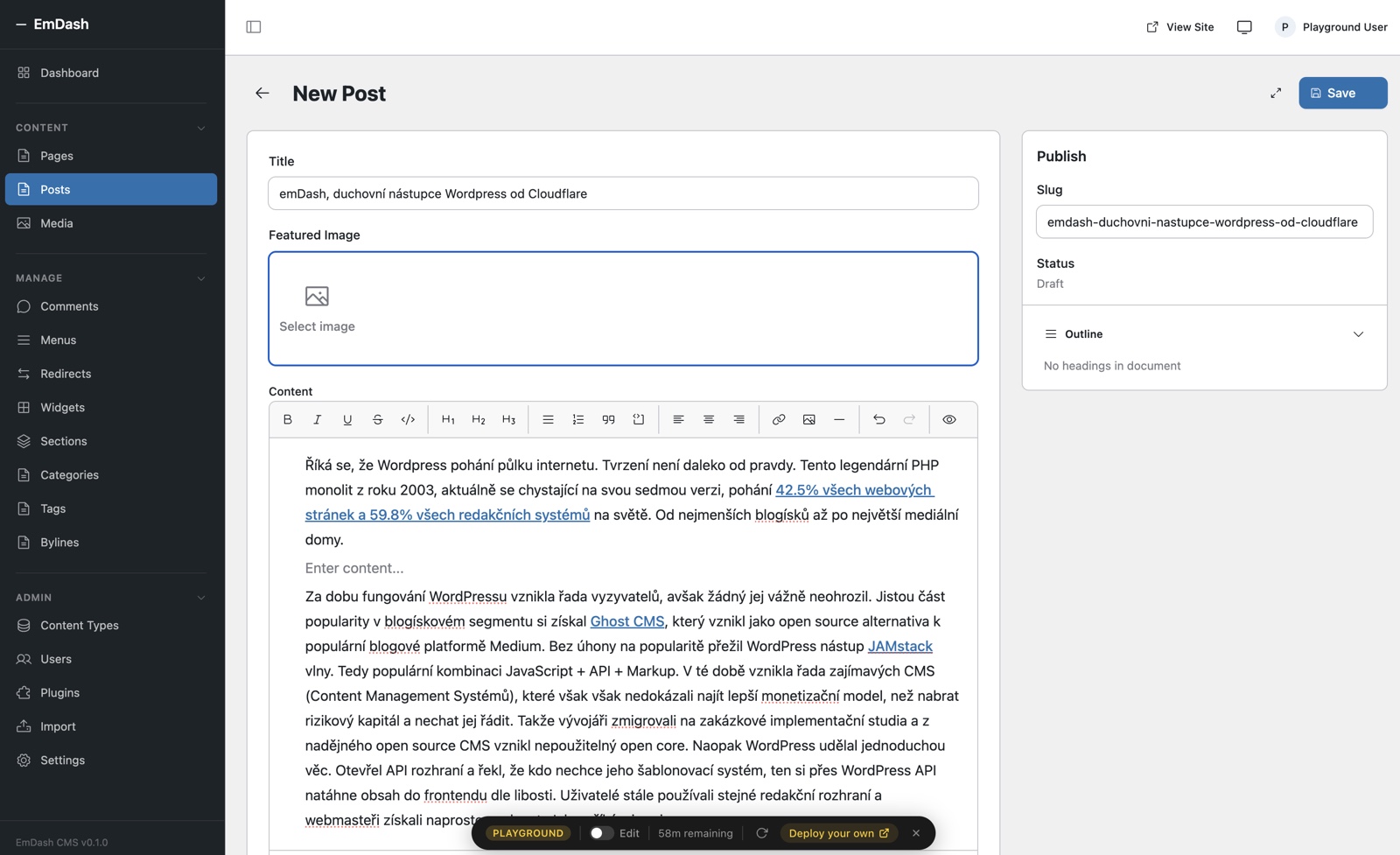Open Redirects in the sidebar

click(111, 374)
